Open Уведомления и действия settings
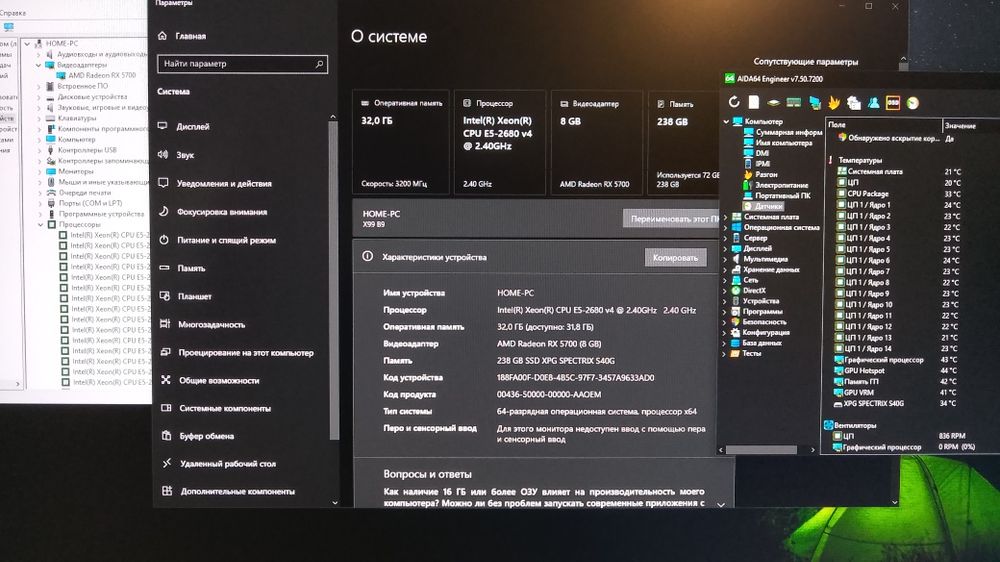Viewport: 1000px width, 562px height. click(224, 183)
